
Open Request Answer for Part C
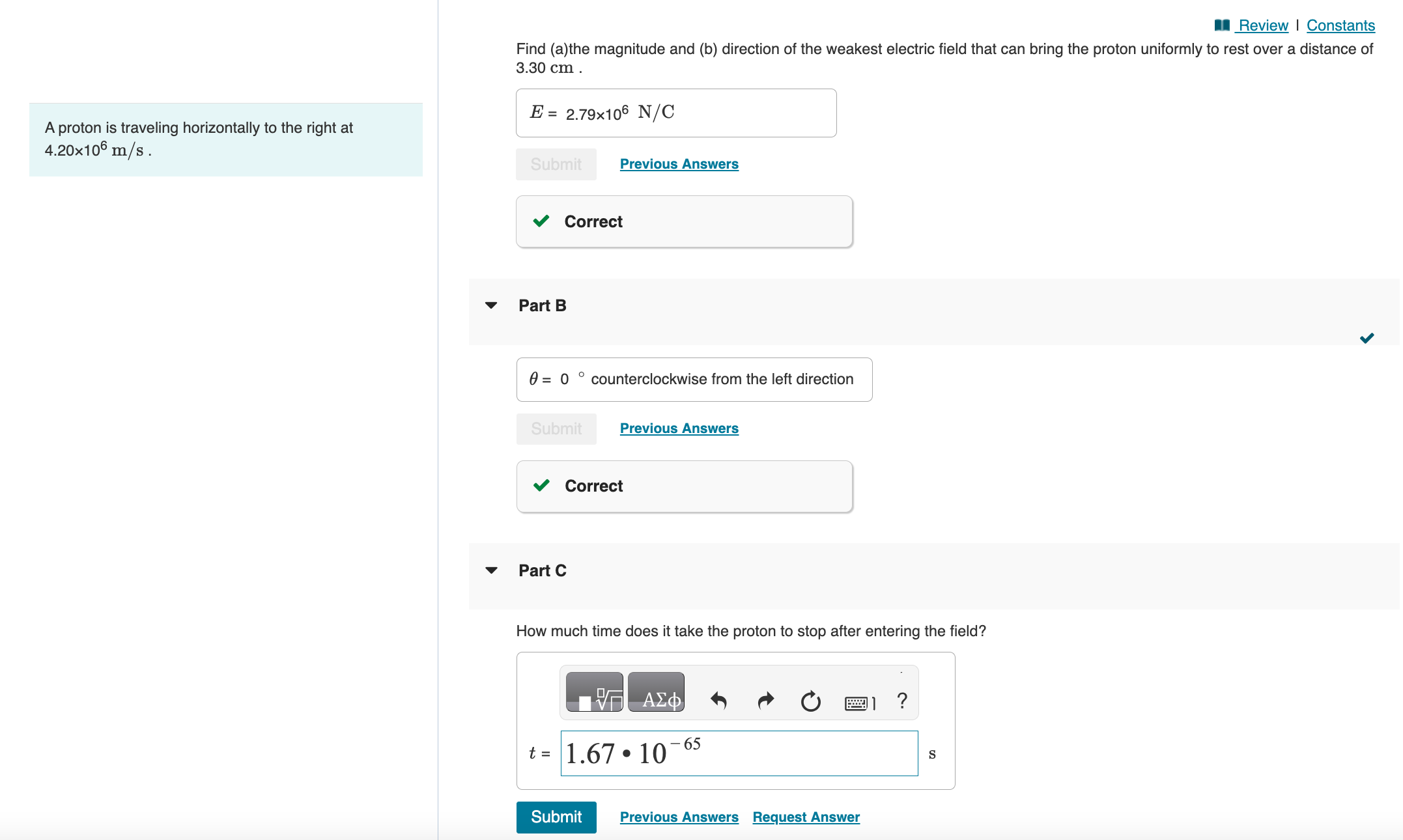click(x=806, y=817)
